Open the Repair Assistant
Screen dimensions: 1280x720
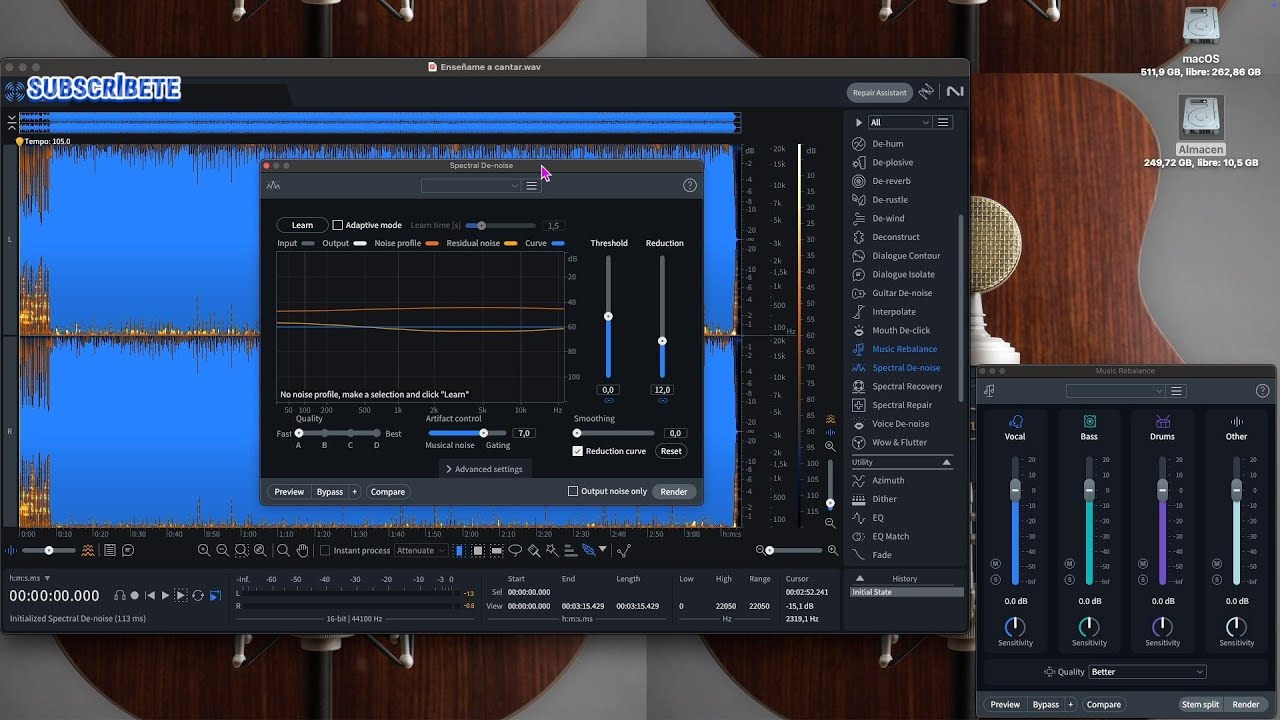pos(879,92)
